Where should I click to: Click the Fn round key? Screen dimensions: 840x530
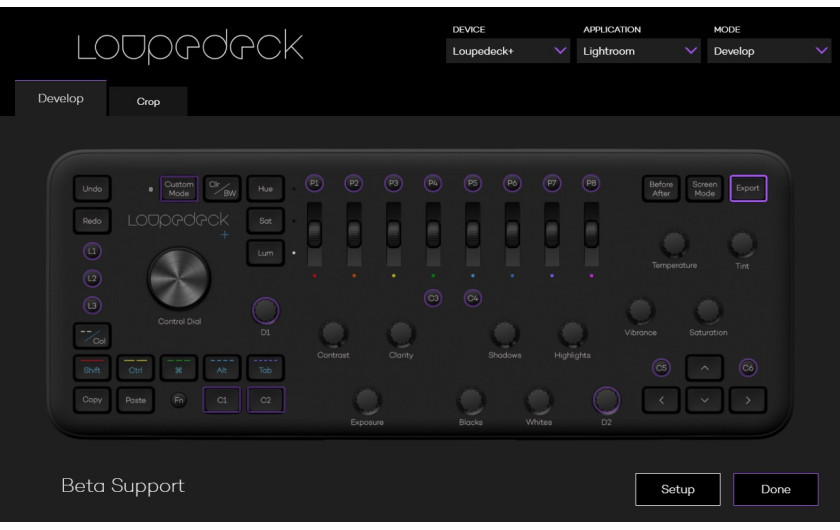pos(179,400)
